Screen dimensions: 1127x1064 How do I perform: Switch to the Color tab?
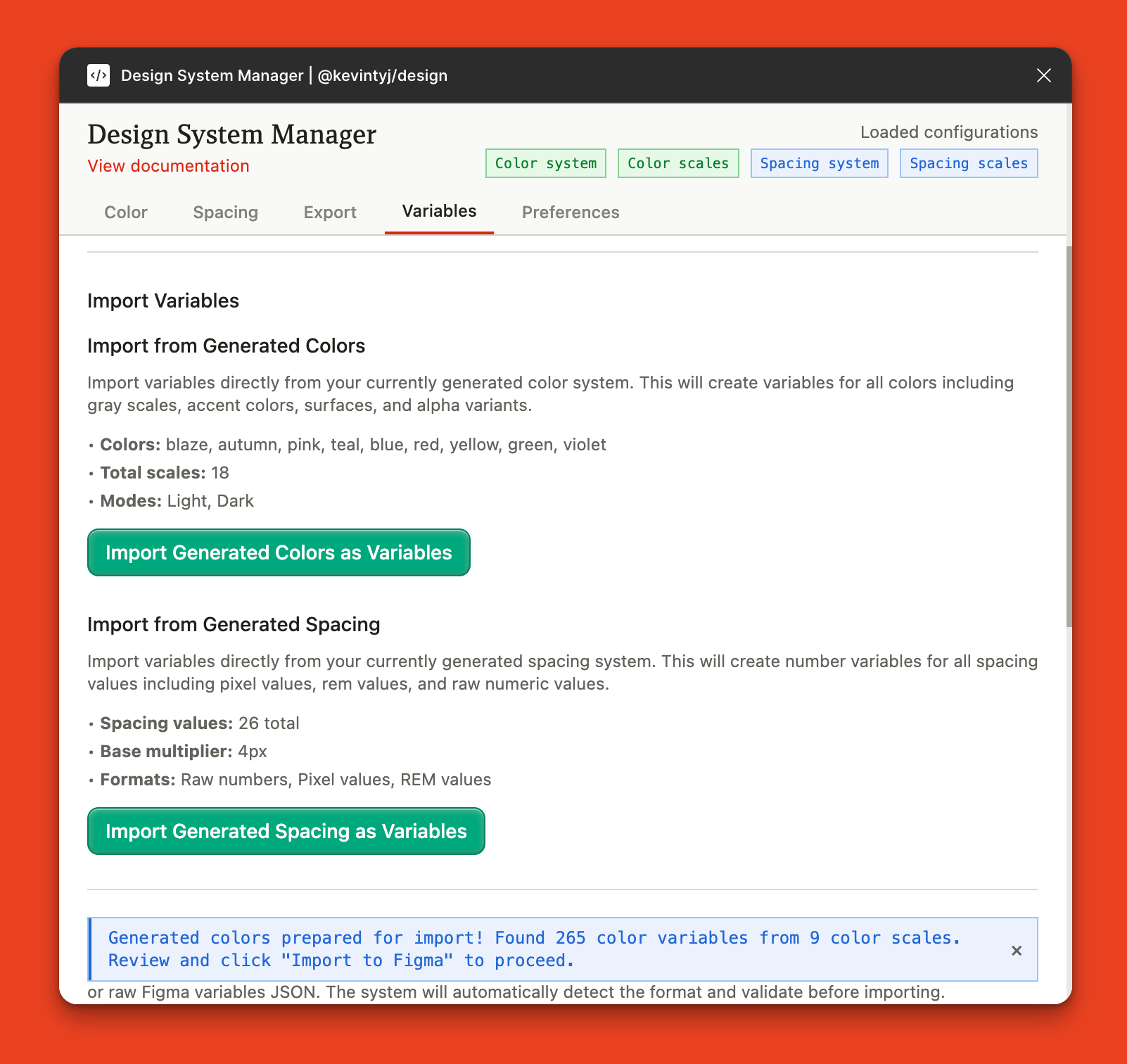pos(125,212)
